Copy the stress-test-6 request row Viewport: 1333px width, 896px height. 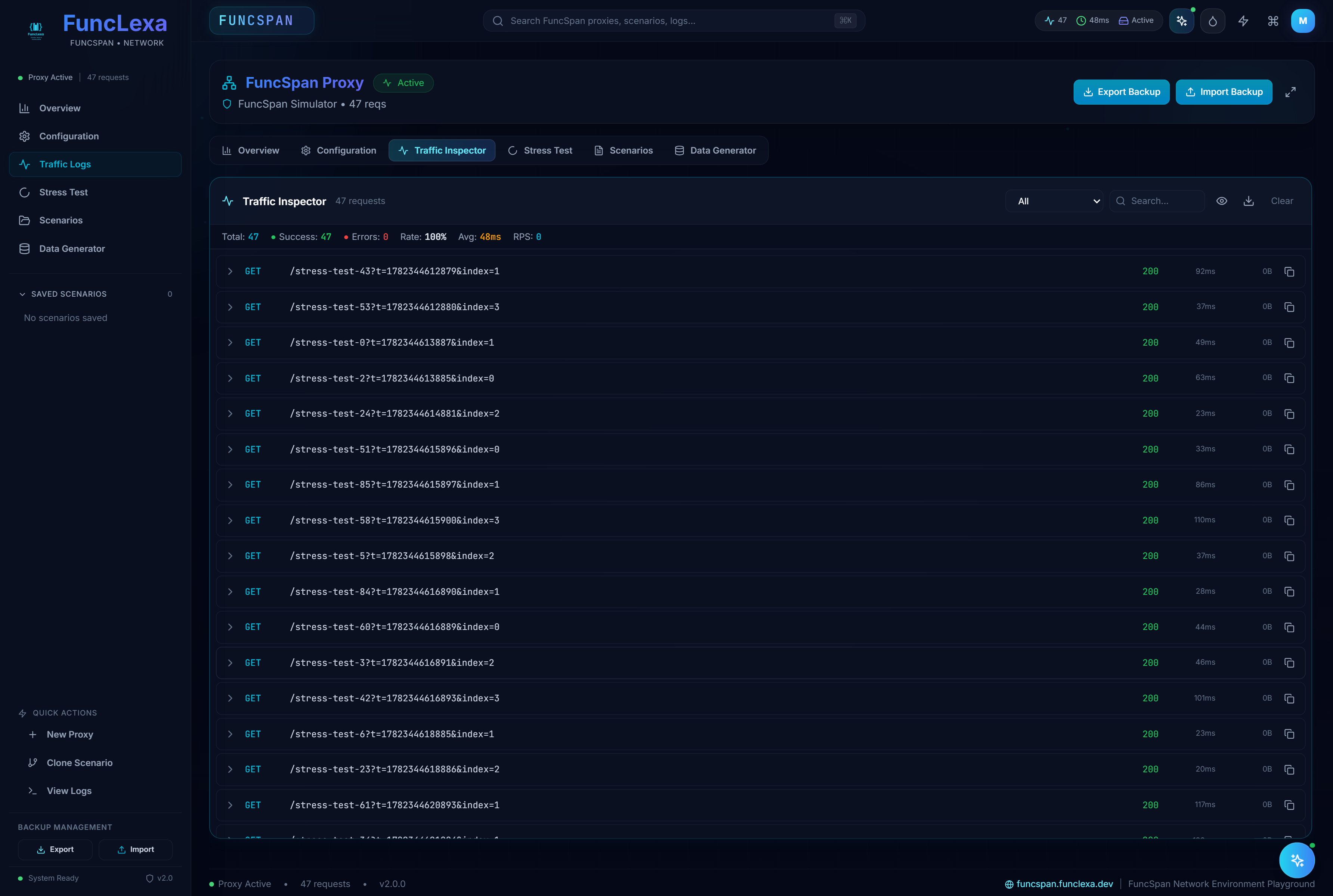pos(1289,734)
